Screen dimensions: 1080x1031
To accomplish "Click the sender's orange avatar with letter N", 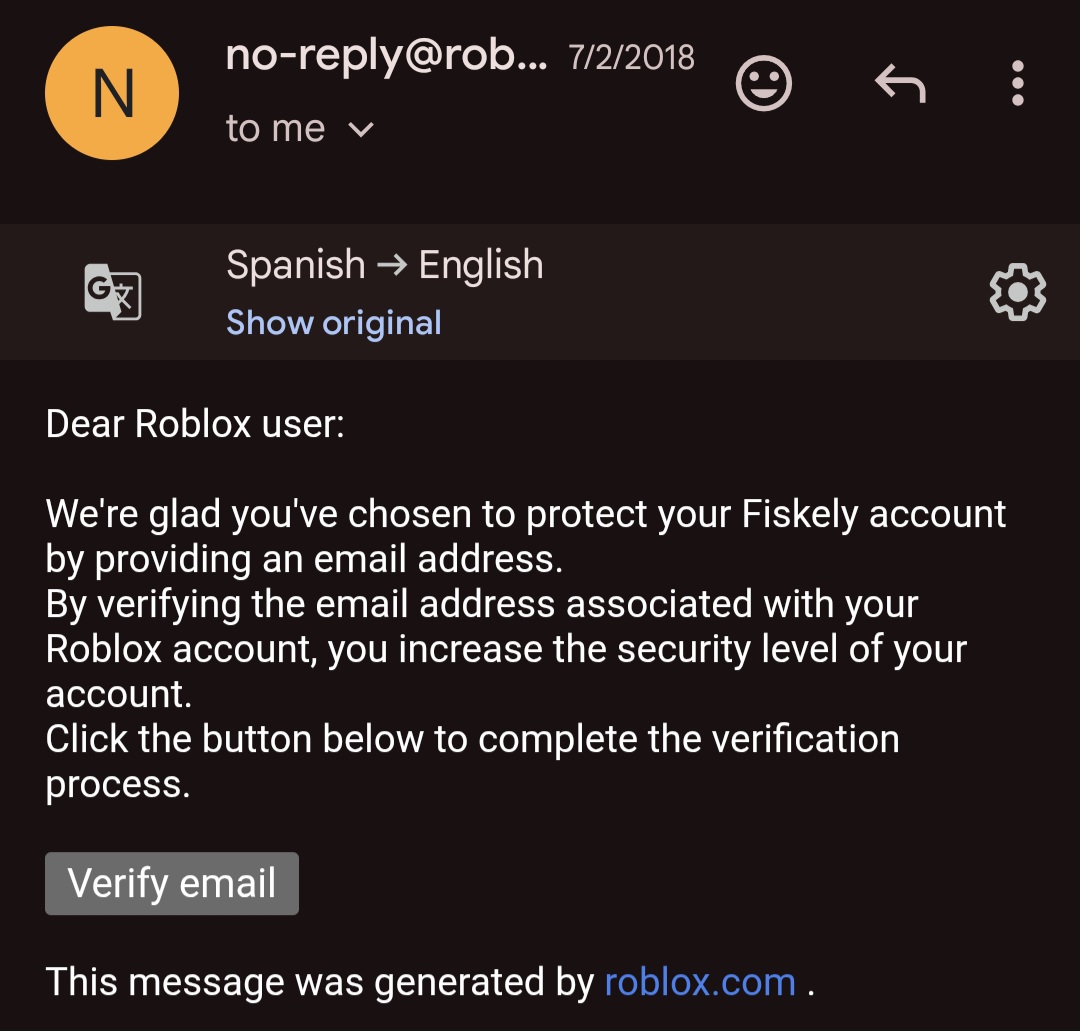I will pyautogui.click(x=111, y=92).
